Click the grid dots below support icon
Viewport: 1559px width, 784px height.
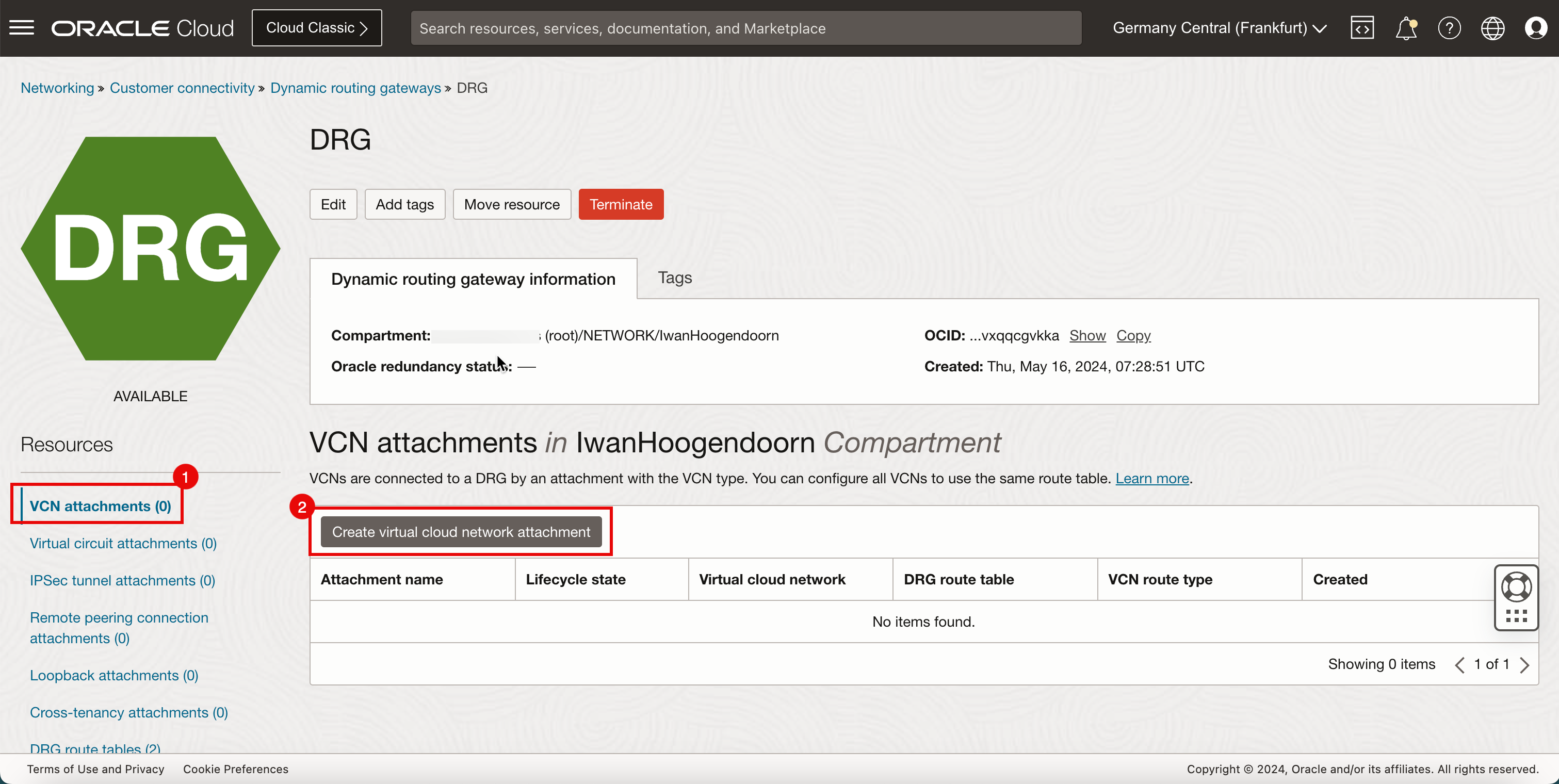click(x=1516, y=616)
